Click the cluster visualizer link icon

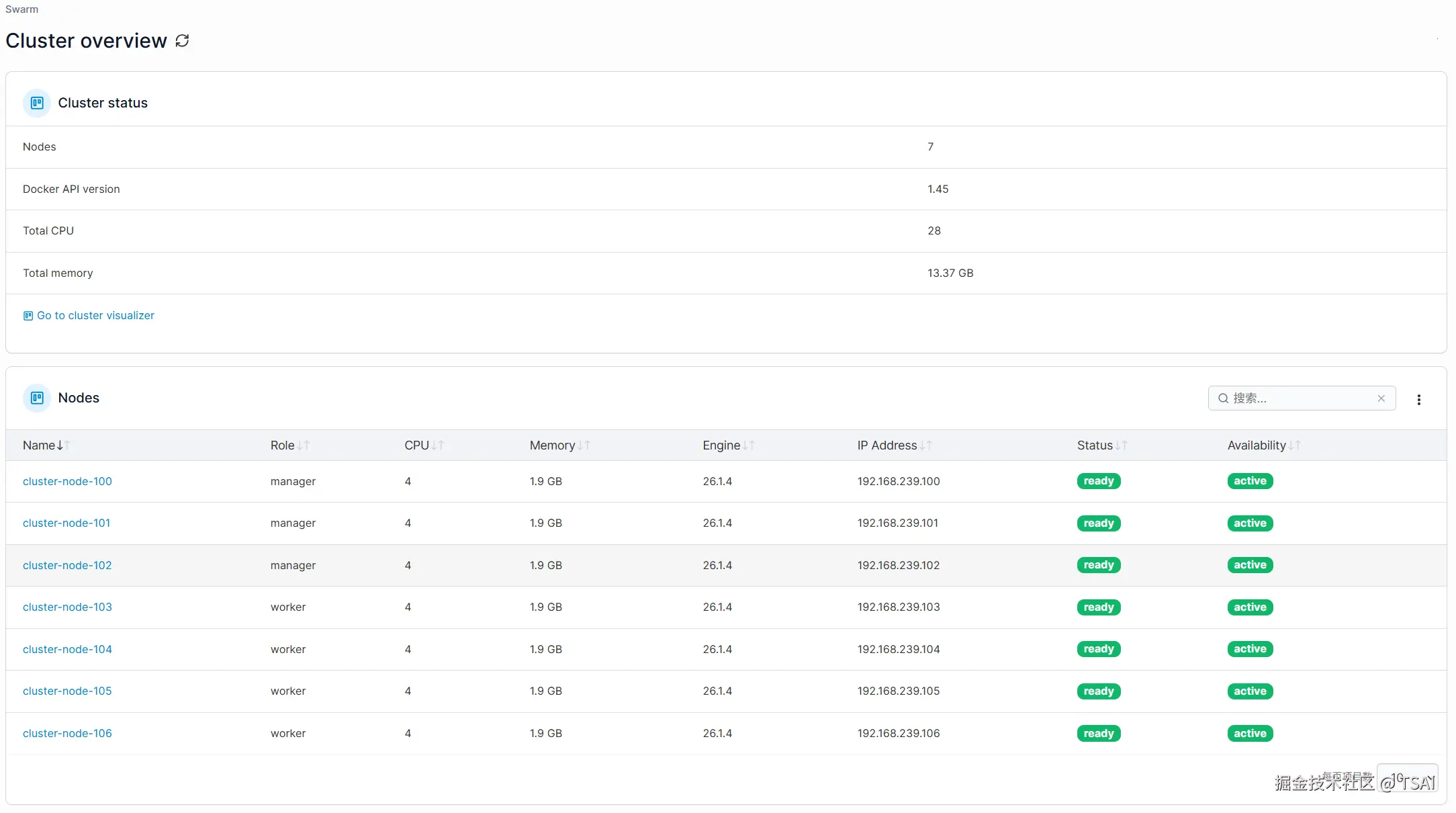point(28,316)
